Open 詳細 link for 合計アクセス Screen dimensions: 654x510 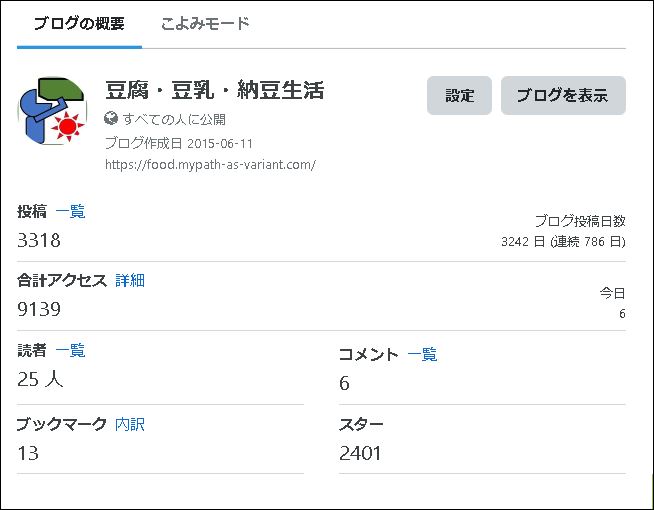point(130,280)
